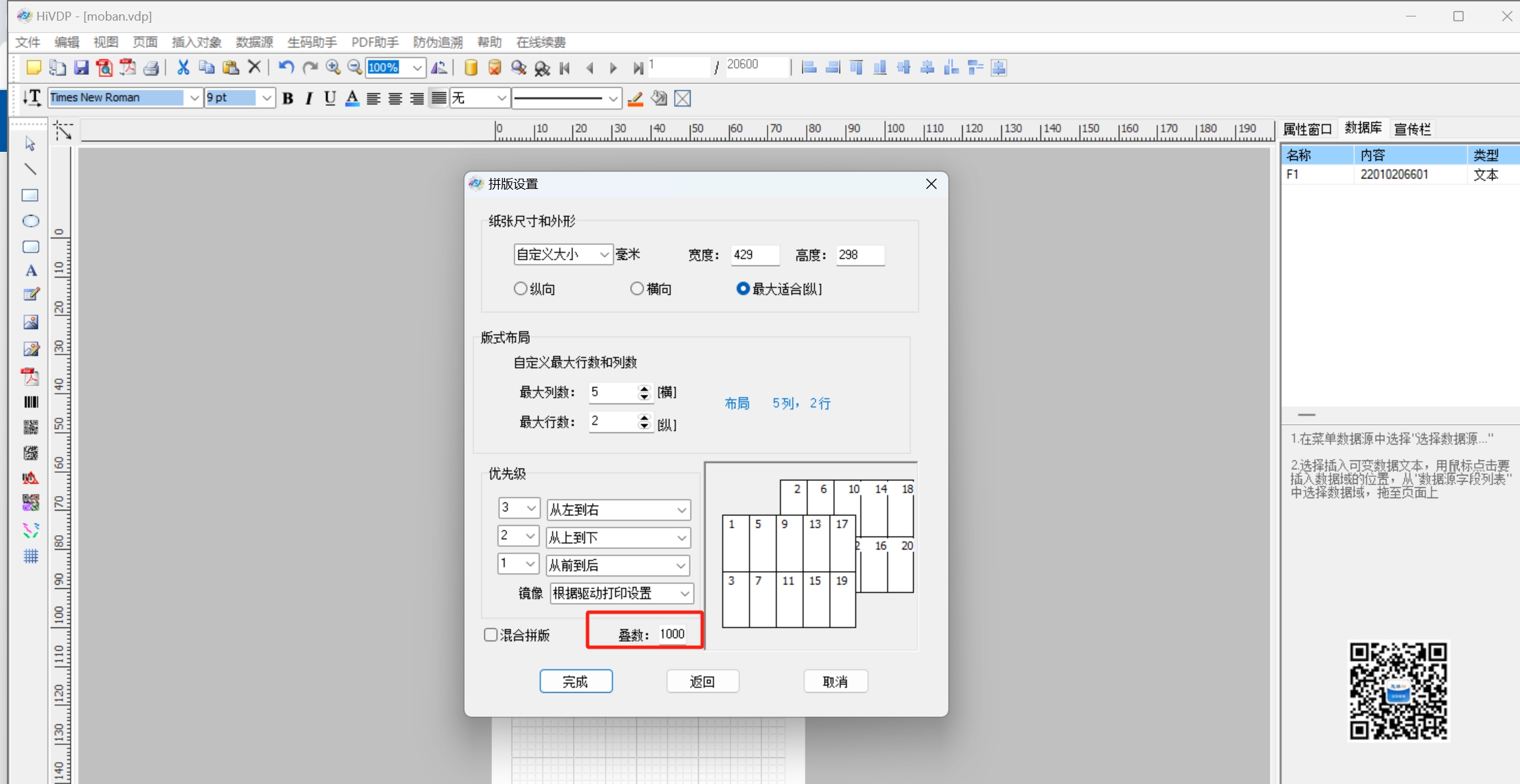
Task: Go to next record
Action: point(613,68)
